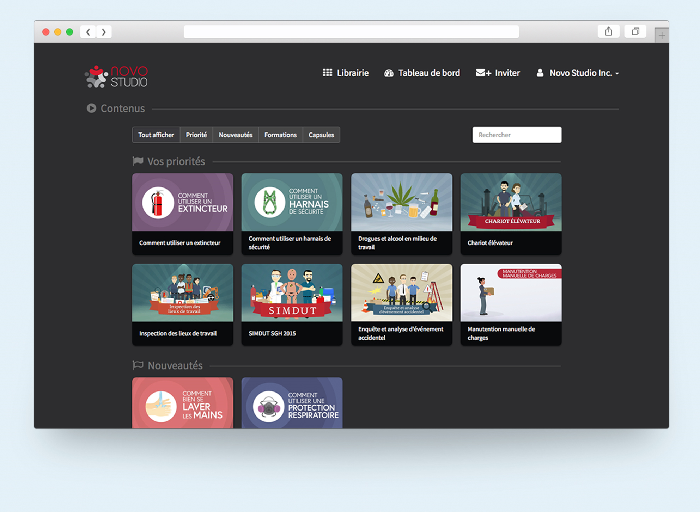Screen dimensions: 700x512
Task: Click the Nouveautés flag icon
Action: (138, 365)
